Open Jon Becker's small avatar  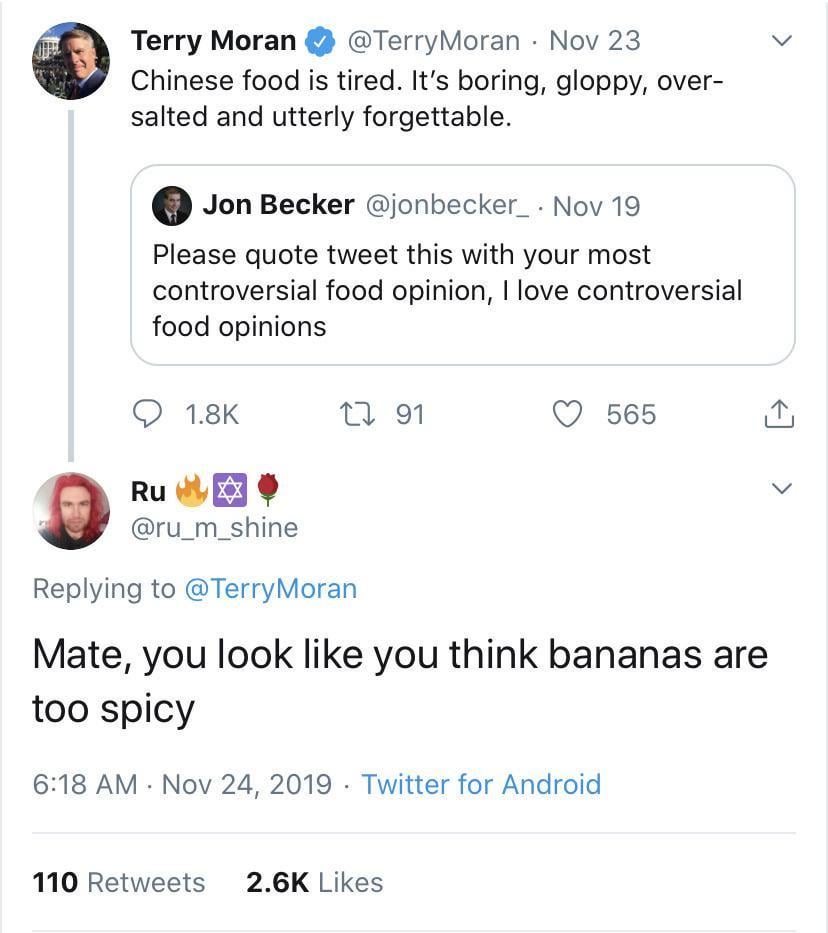click(171, 205)
